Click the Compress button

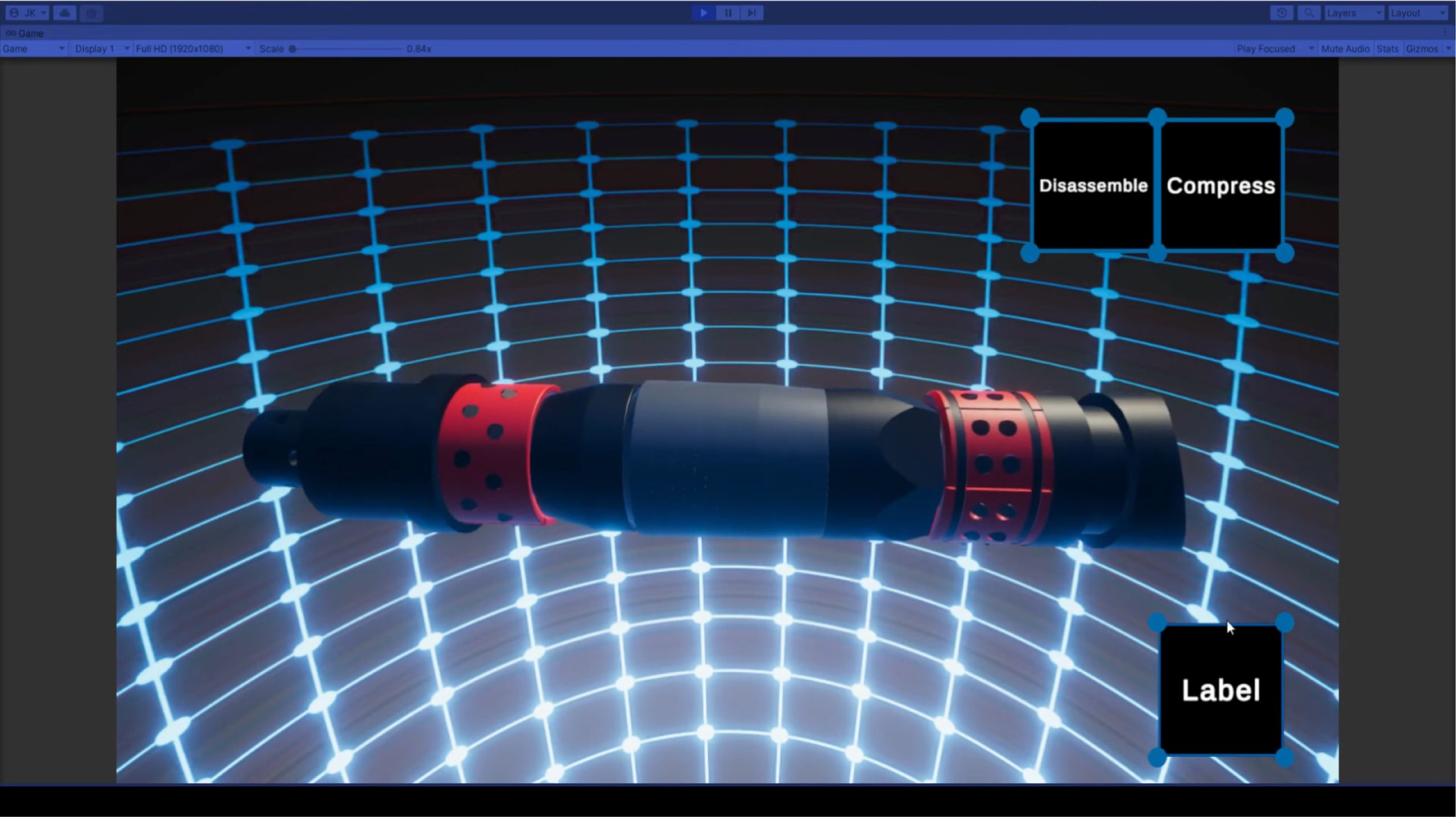pyautogui.click(x=1221, y=185)
